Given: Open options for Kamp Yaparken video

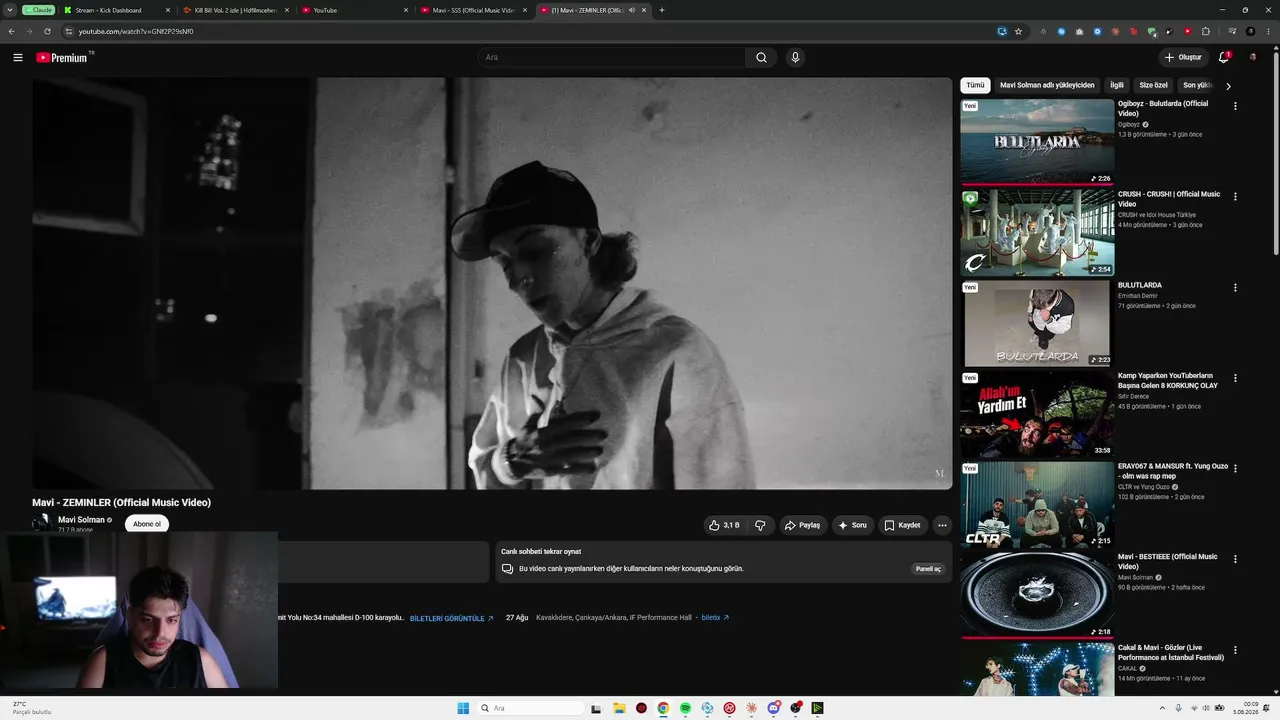Looking at the screenshot, I should pos(1235,378).
